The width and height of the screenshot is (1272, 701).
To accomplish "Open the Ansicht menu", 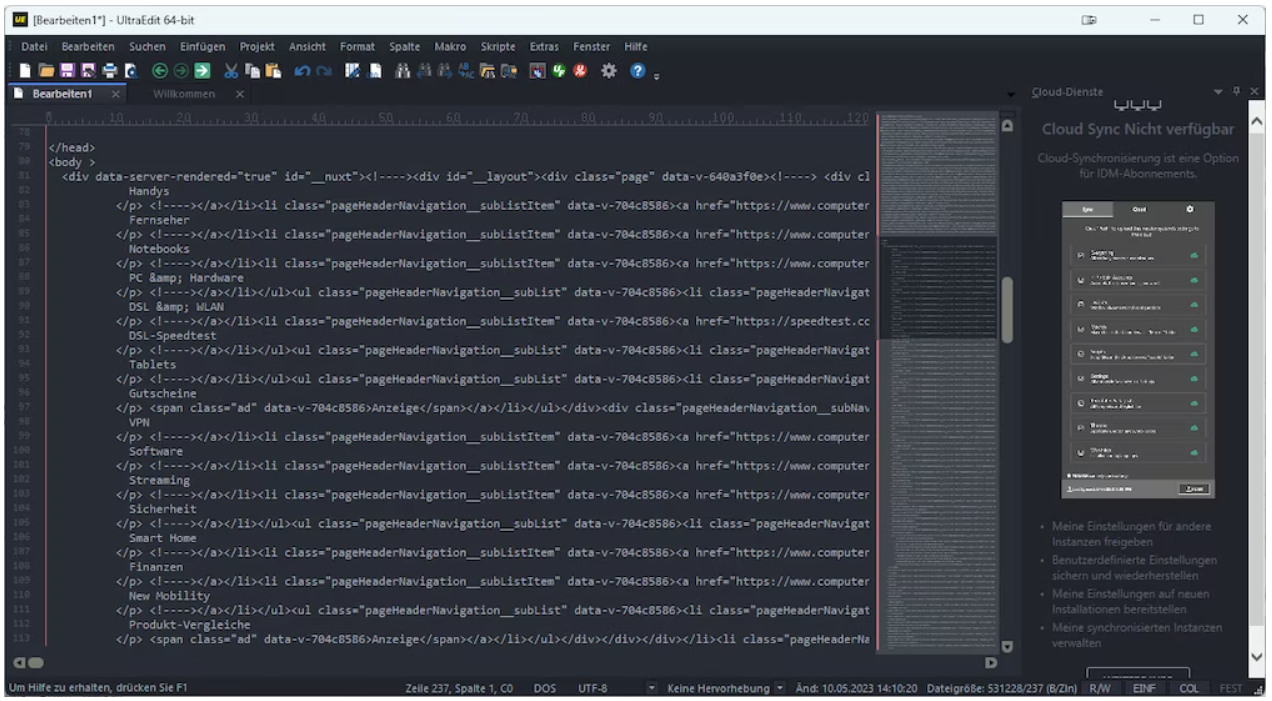I will 307,47.
